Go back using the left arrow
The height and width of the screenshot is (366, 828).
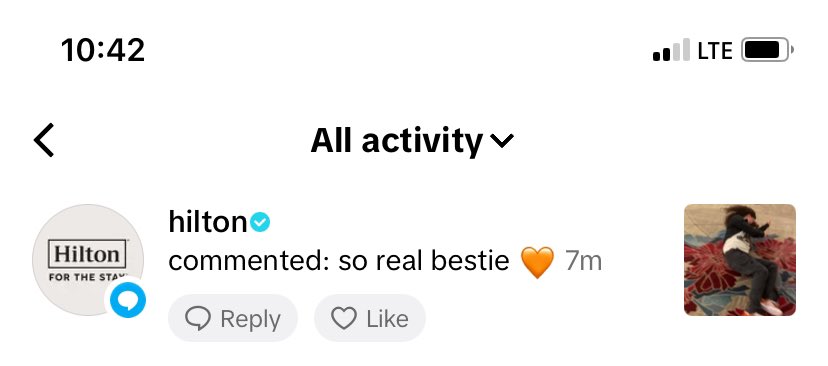(x=44, y=140)
